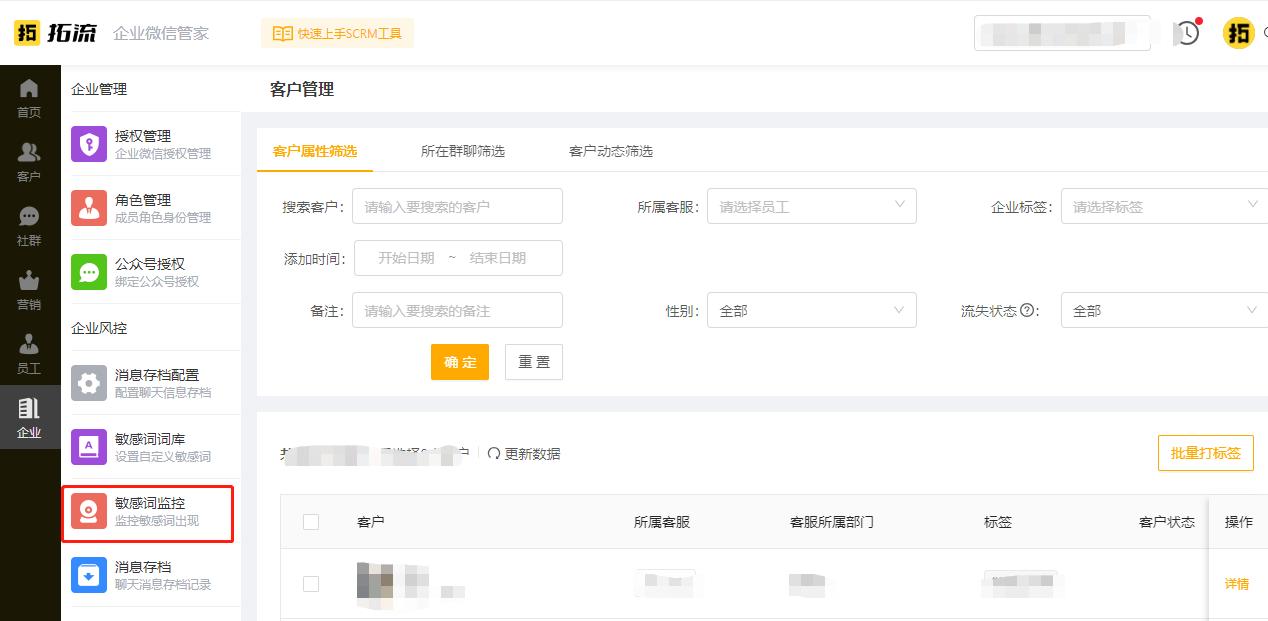
Task: Open 消息存档配置 via its gear icon
Action: click(89, 383)
